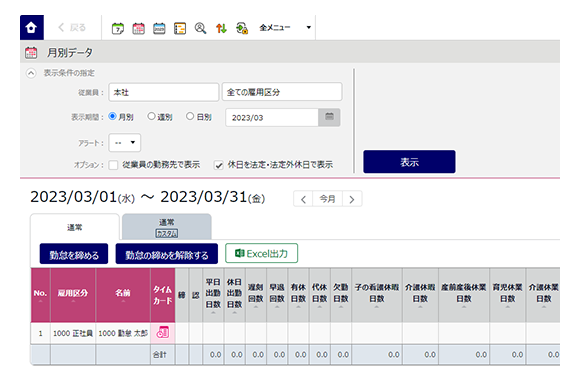This screenshot has height=384, width=580.
Task: Click the 本社 affiliation field
Action: [163, 92]
